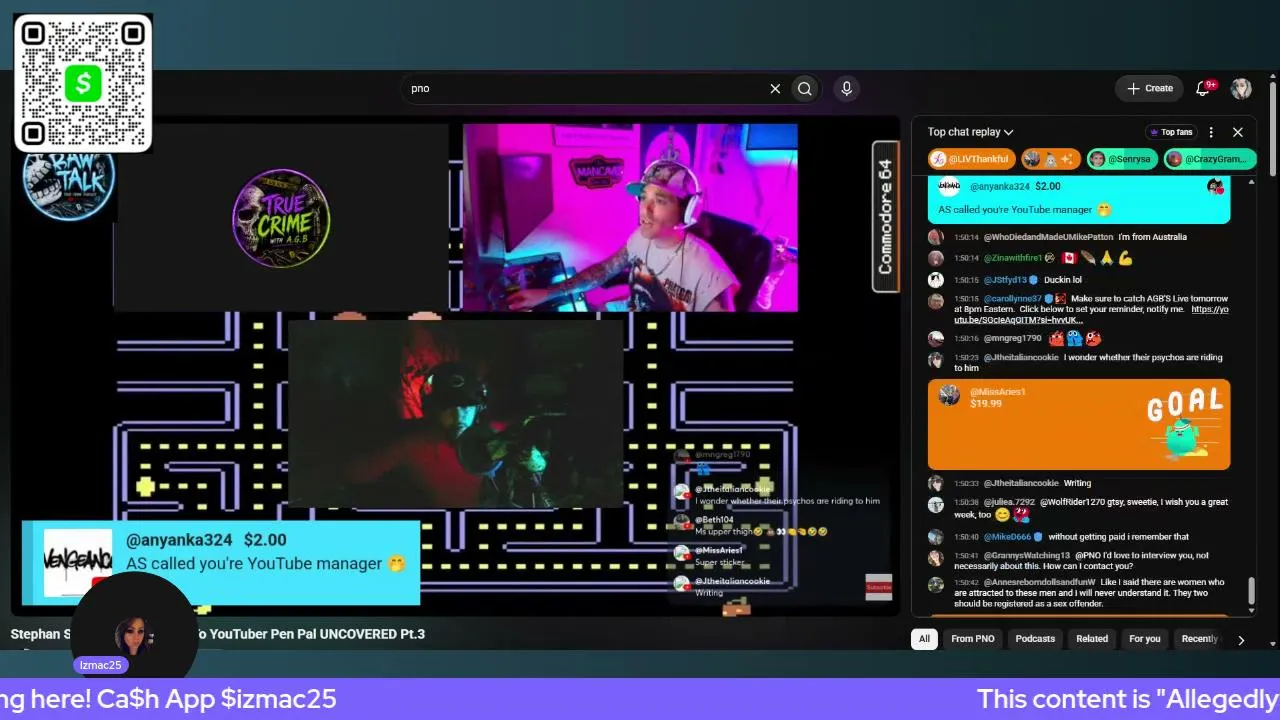The width and height of the screenshot is (1280, 720).
Task: Click juliea.7292's avatar in chat
Action: click(x=936, y=505)
